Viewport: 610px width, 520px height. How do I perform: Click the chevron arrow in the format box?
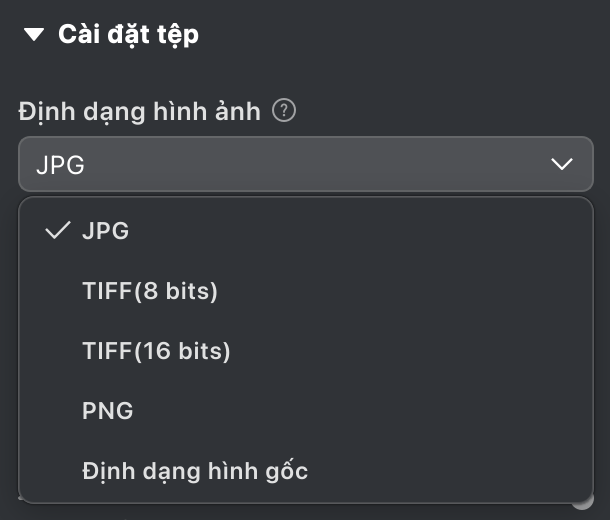click(x=562, y=165)
